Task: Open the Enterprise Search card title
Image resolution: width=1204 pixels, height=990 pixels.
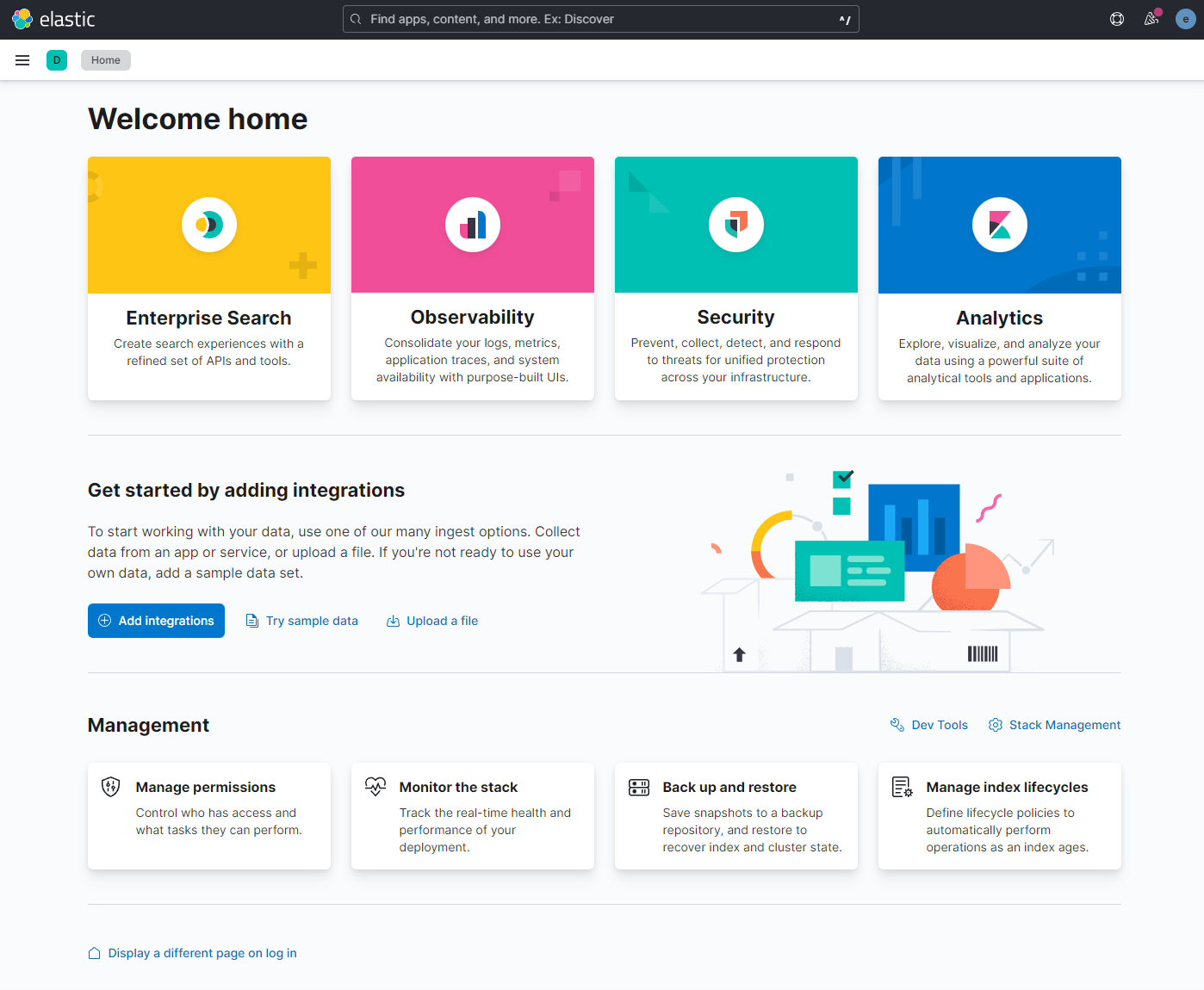Action: pos(209,318)
